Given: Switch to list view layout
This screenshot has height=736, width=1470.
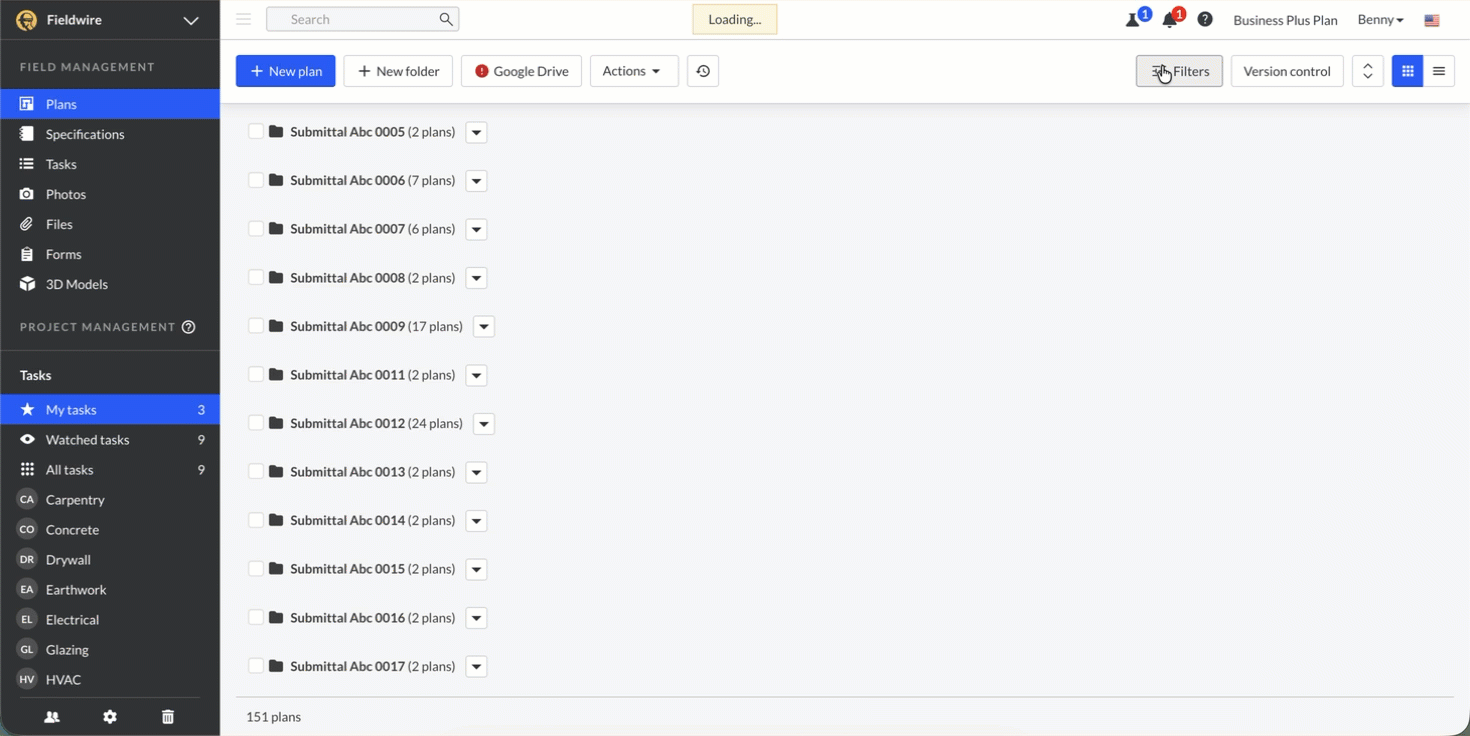Looking at the screenshot, I should tap(1439, 71).
